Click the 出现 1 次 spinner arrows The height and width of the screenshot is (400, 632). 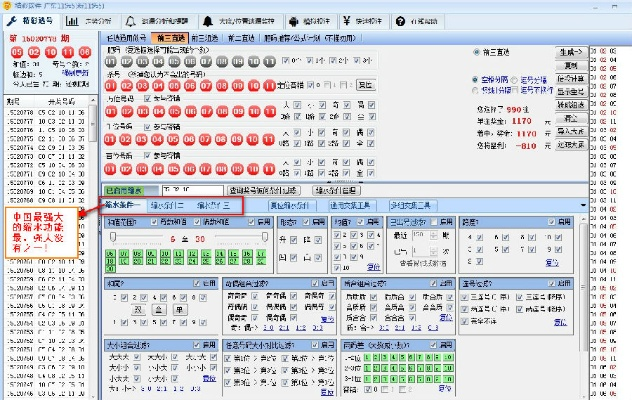(434, 252)
